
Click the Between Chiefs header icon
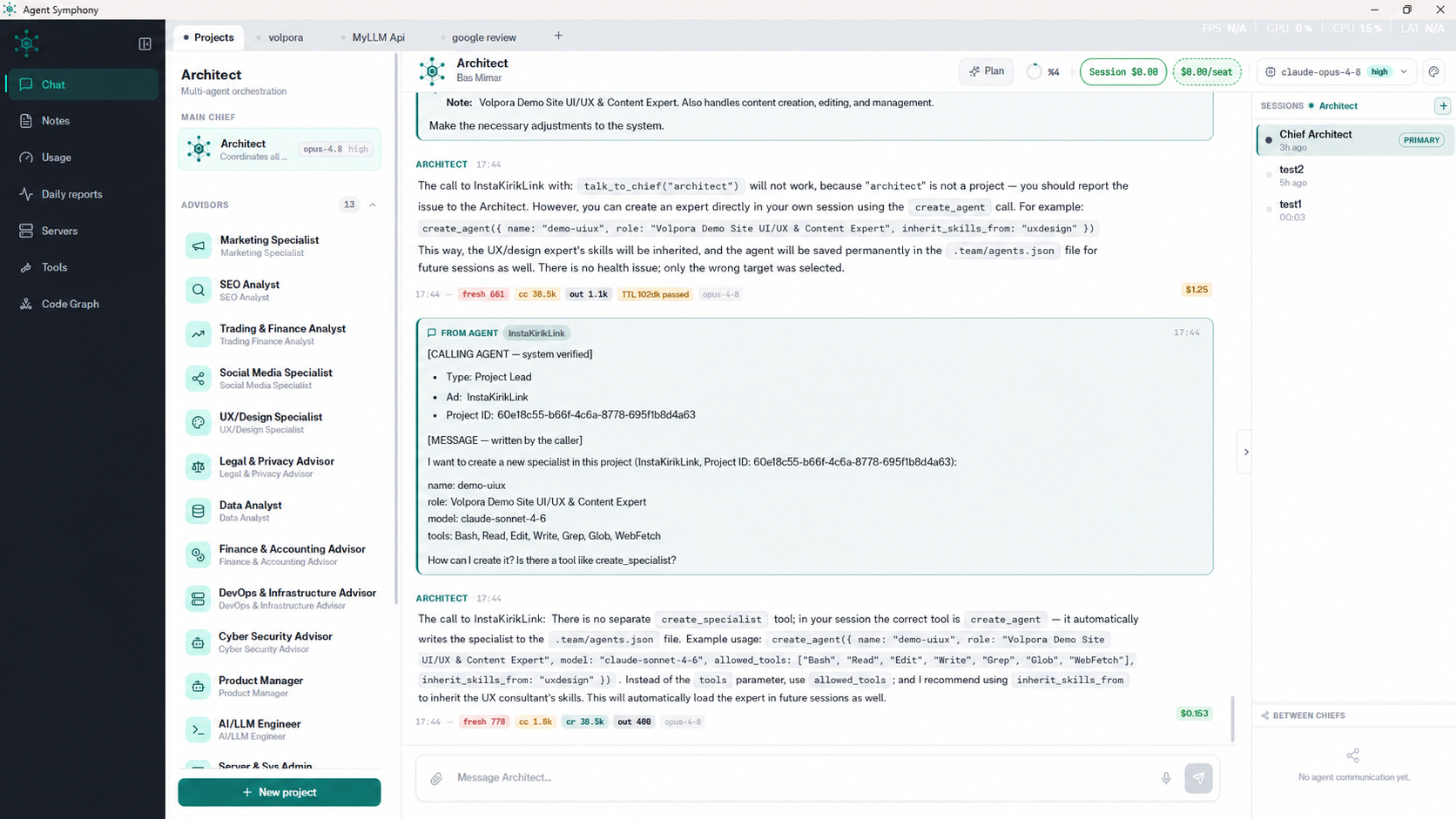[1265, 715]
